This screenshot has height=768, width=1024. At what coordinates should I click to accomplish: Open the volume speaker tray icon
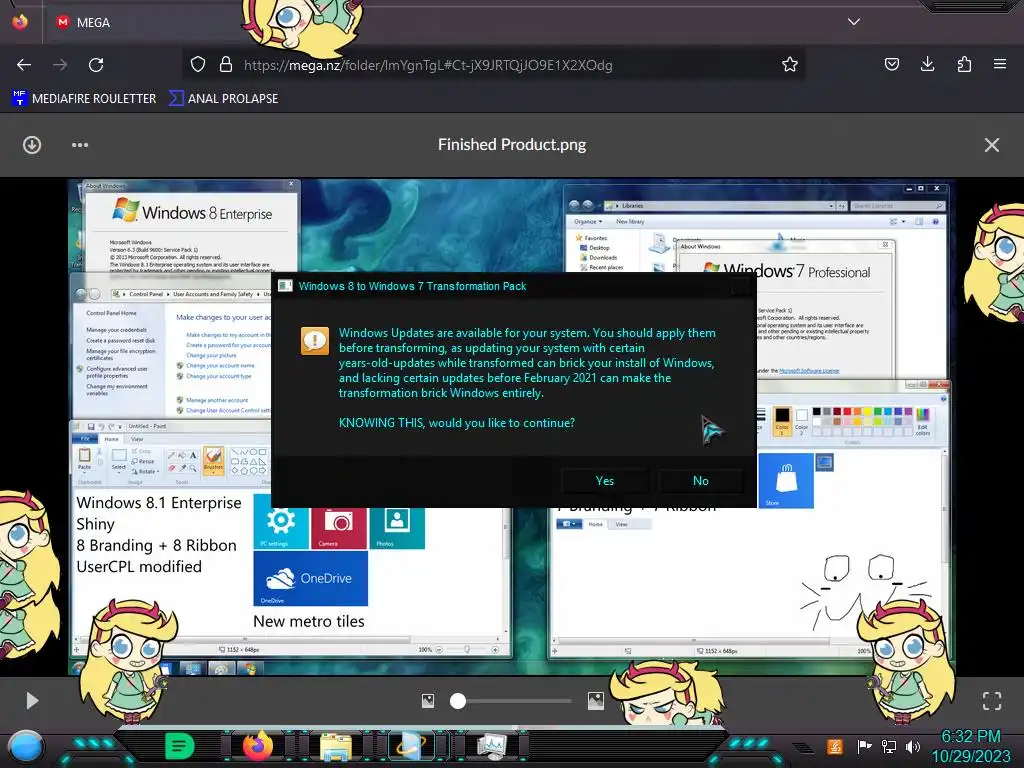[913, 746]
